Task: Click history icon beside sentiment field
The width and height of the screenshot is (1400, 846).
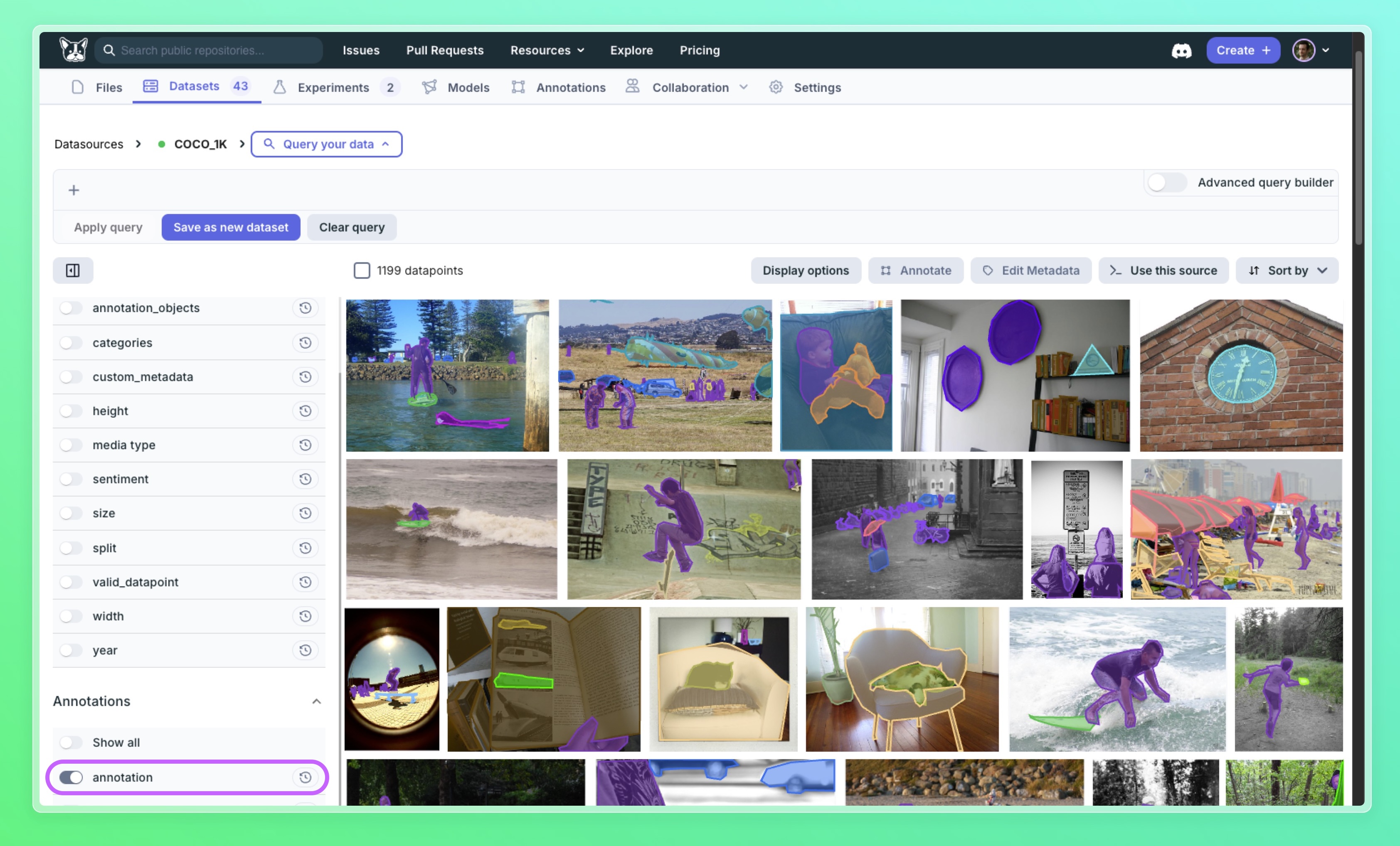Action: (x=305, y=479)
